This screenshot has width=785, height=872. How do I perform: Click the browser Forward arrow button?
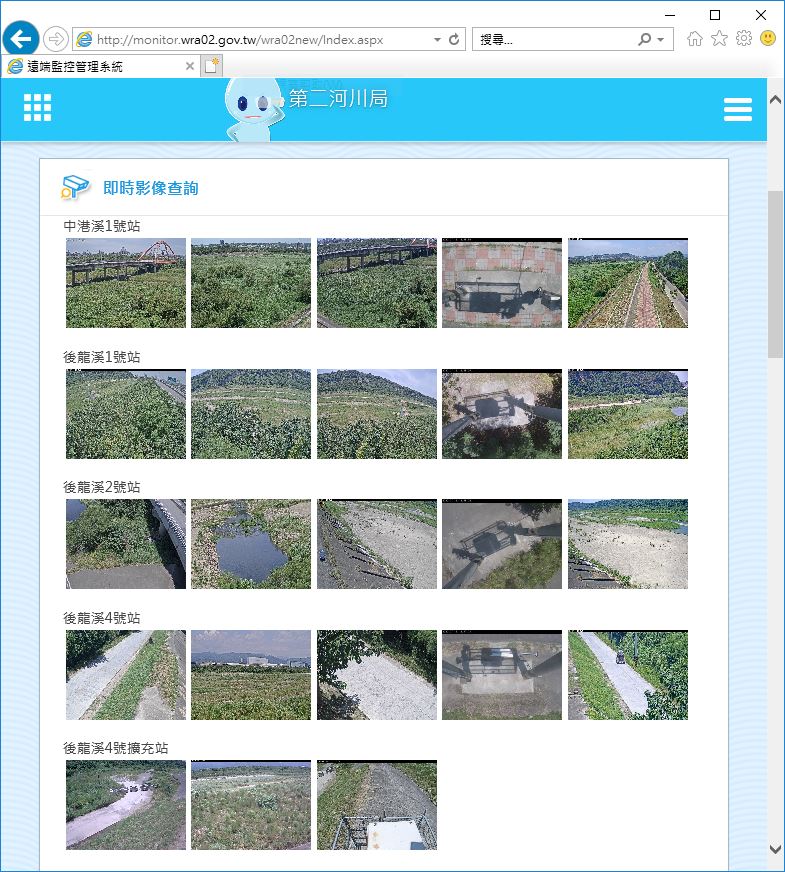tap(55, 39)
